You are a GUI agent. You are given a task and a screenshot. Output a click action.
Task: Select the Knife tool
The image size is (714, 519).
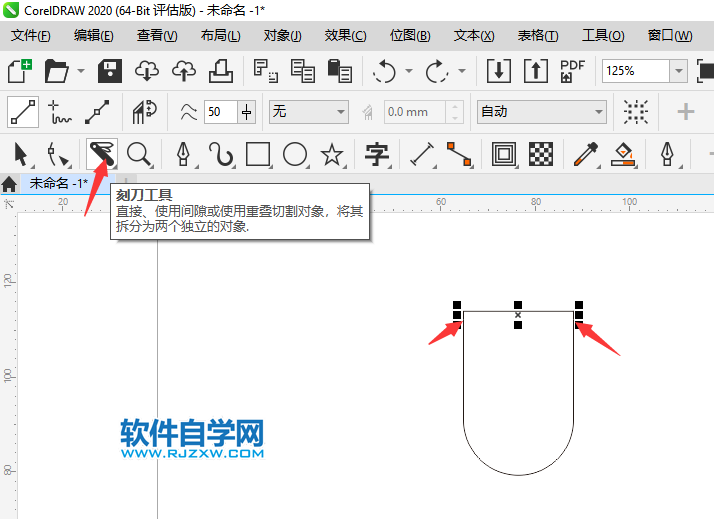[101, 154]
